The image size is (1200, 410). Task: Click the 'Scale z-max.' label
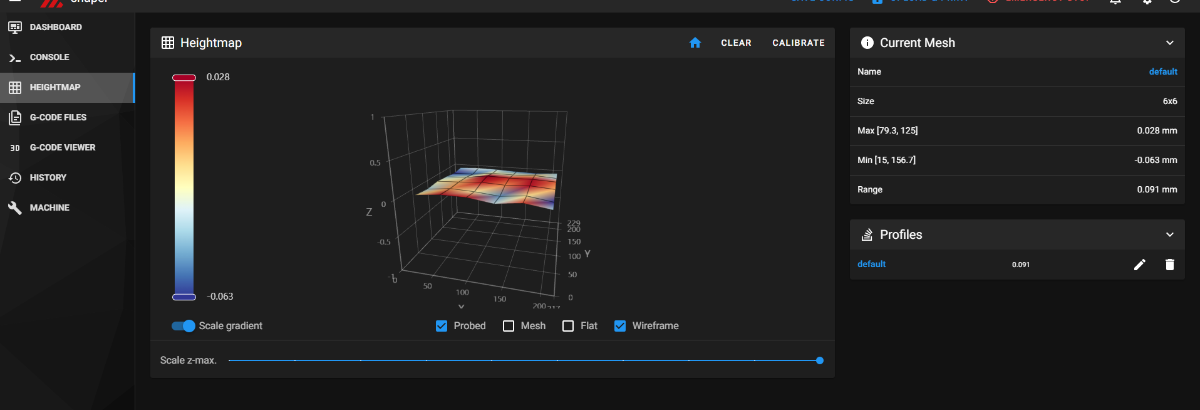coord(189,360)
